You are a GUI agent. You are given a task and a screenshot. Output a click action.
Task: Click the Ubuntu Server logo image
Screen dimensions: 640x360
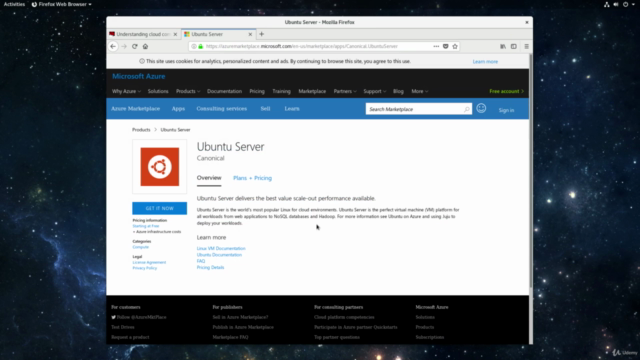(x=160, y=167)
